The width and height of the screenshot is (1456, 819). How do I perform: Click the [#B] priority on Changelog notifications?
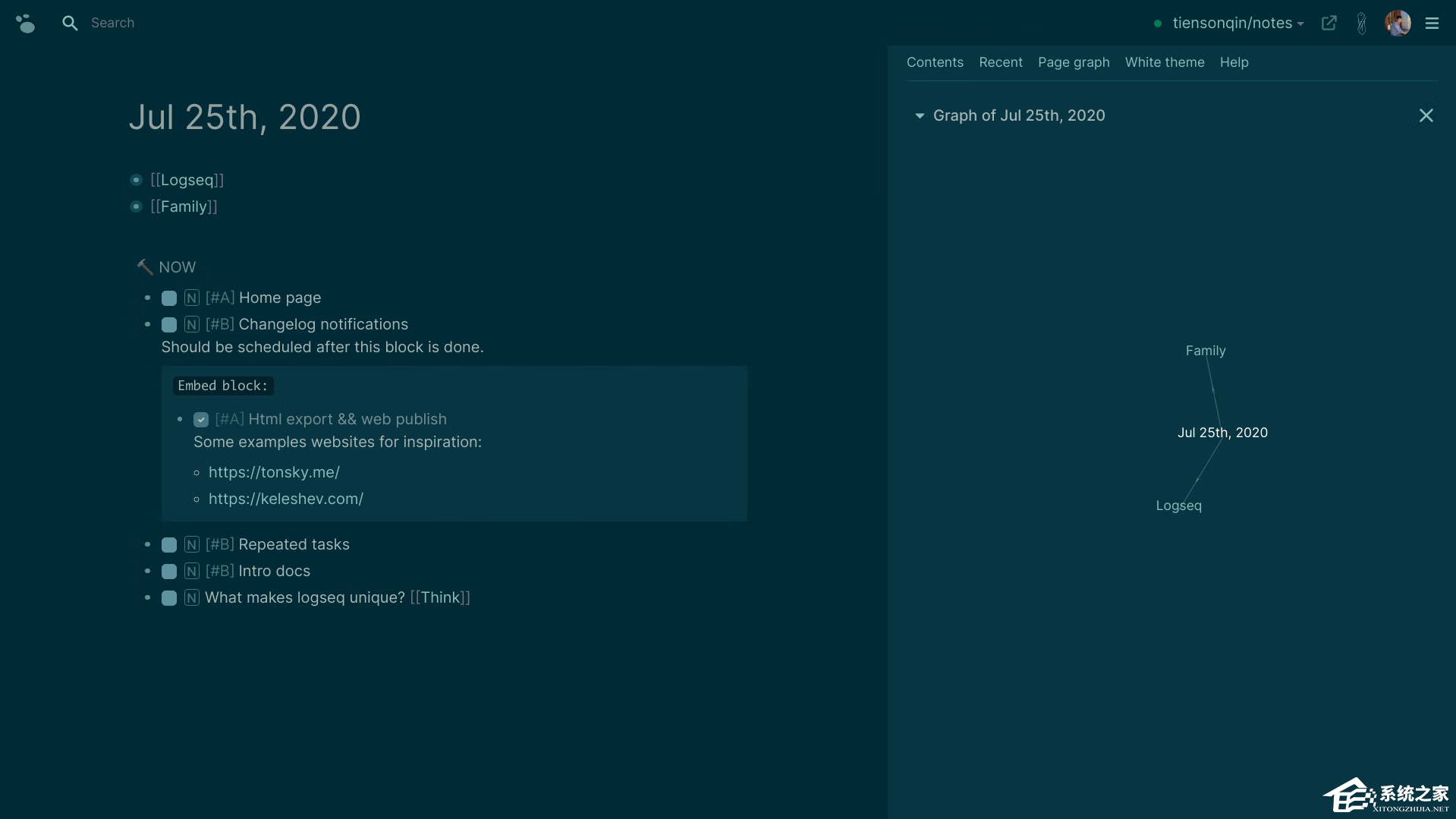click(220, 324)
